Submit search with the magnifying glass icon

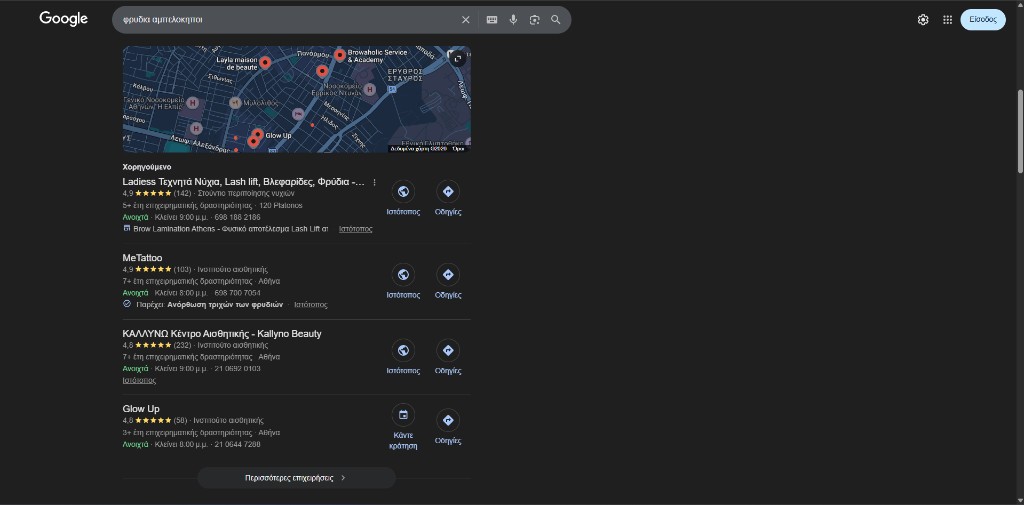pyautogui.click(x=556, y=20)
